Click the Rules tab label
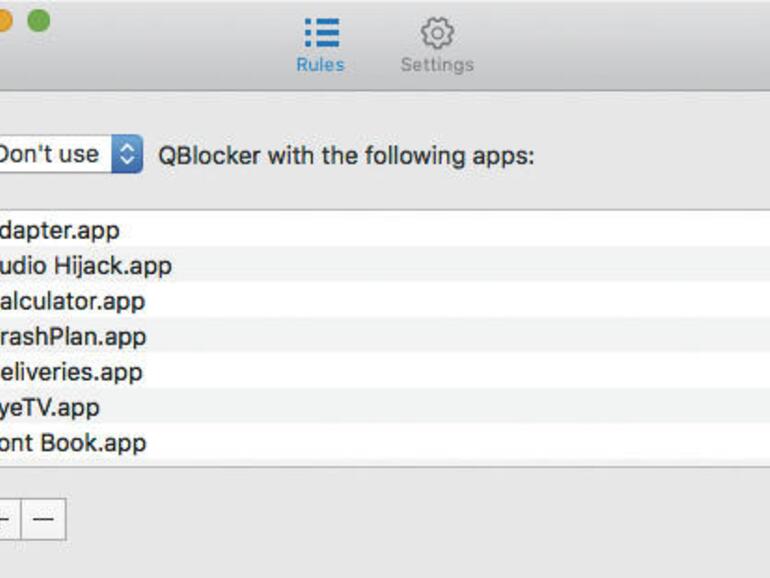The image size is (770, 578). point(320,65)
